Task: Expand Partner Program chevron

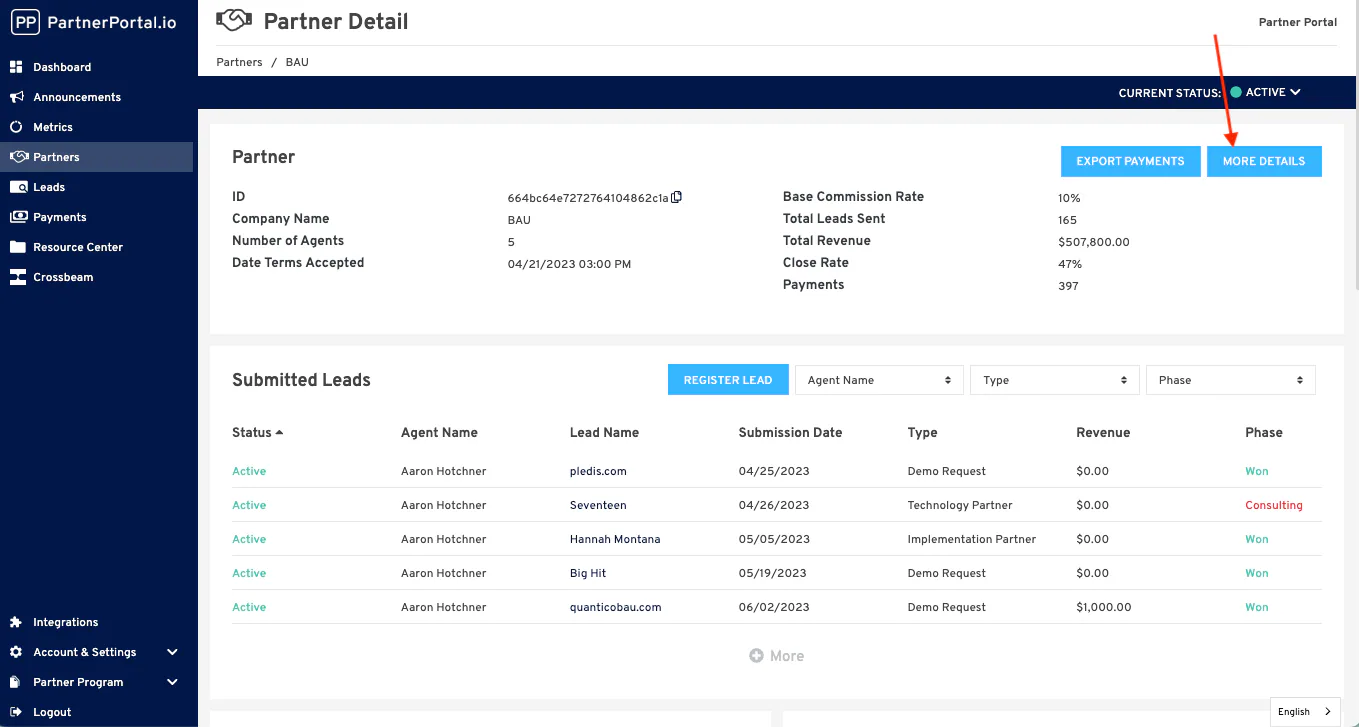Action: pos(172,682)
